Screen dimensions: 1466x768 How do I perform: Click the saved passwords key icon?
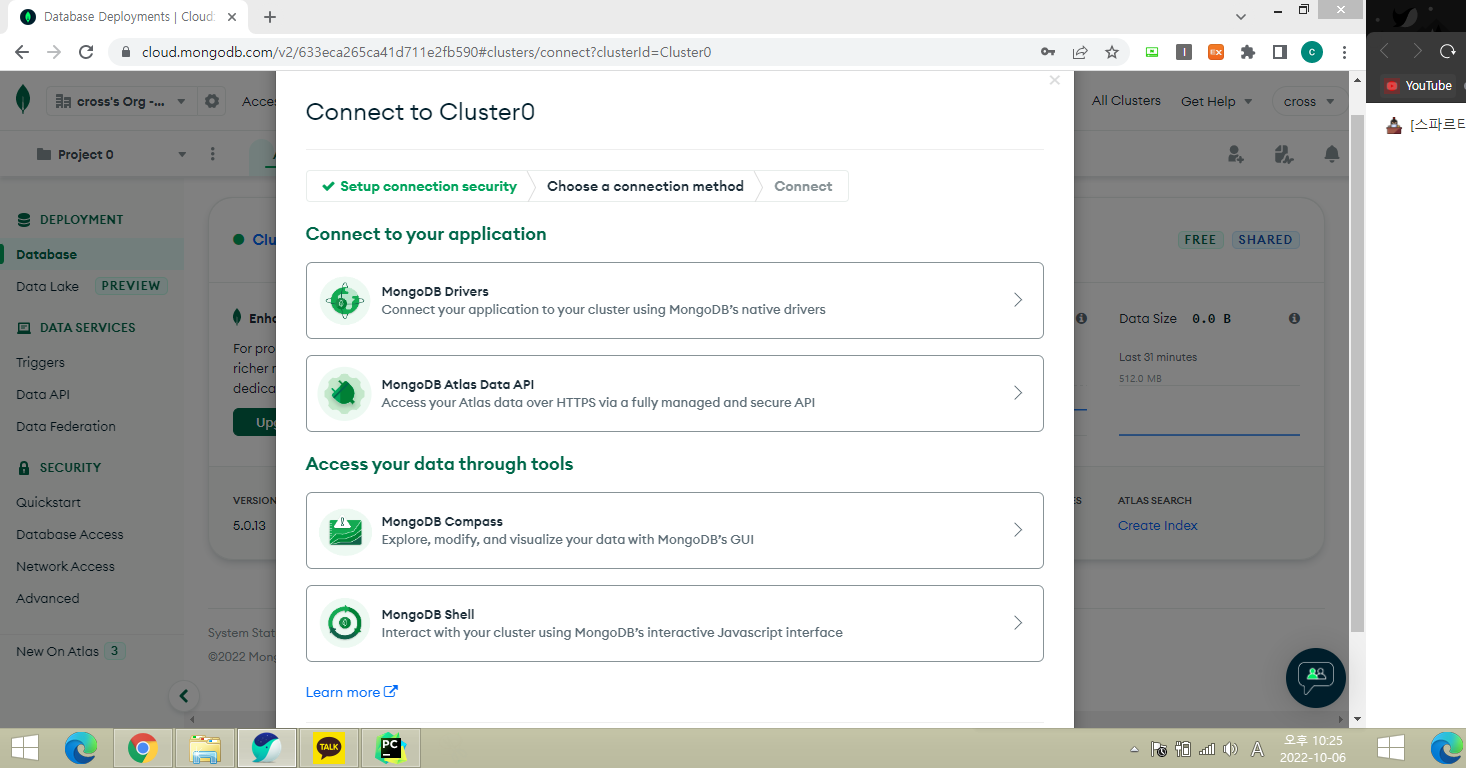(1048, 52)
